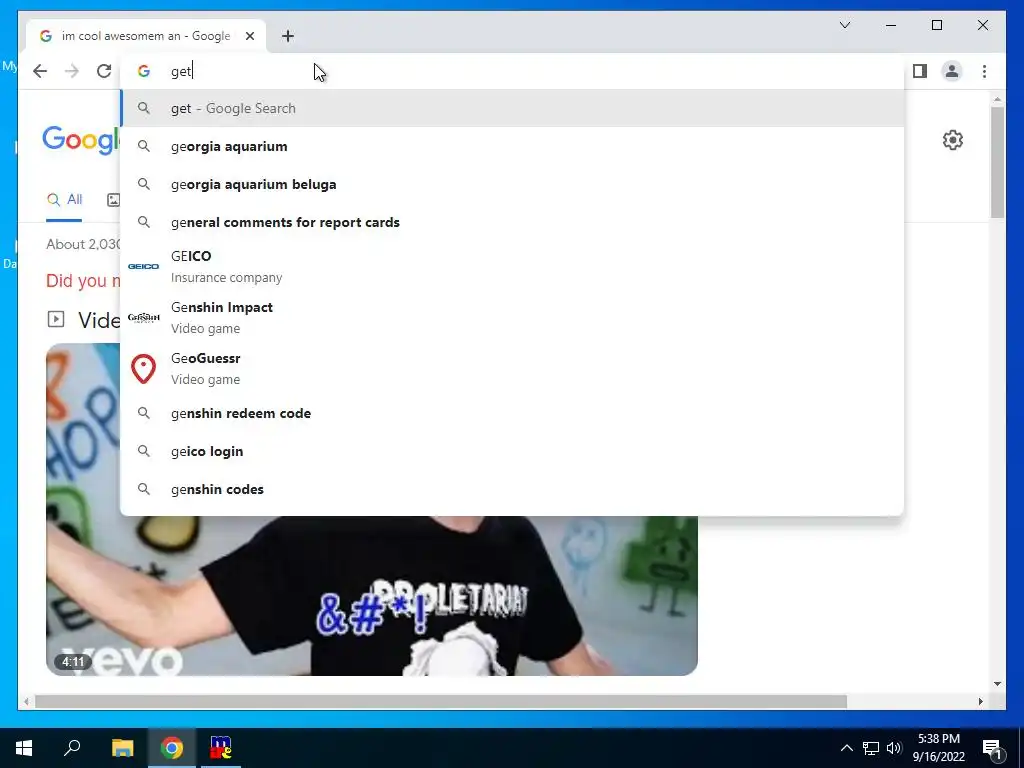The width and height of the screenshot is (1024, 768).
Task: Click the GeoGuessr red pin icon
Action: 144,369
